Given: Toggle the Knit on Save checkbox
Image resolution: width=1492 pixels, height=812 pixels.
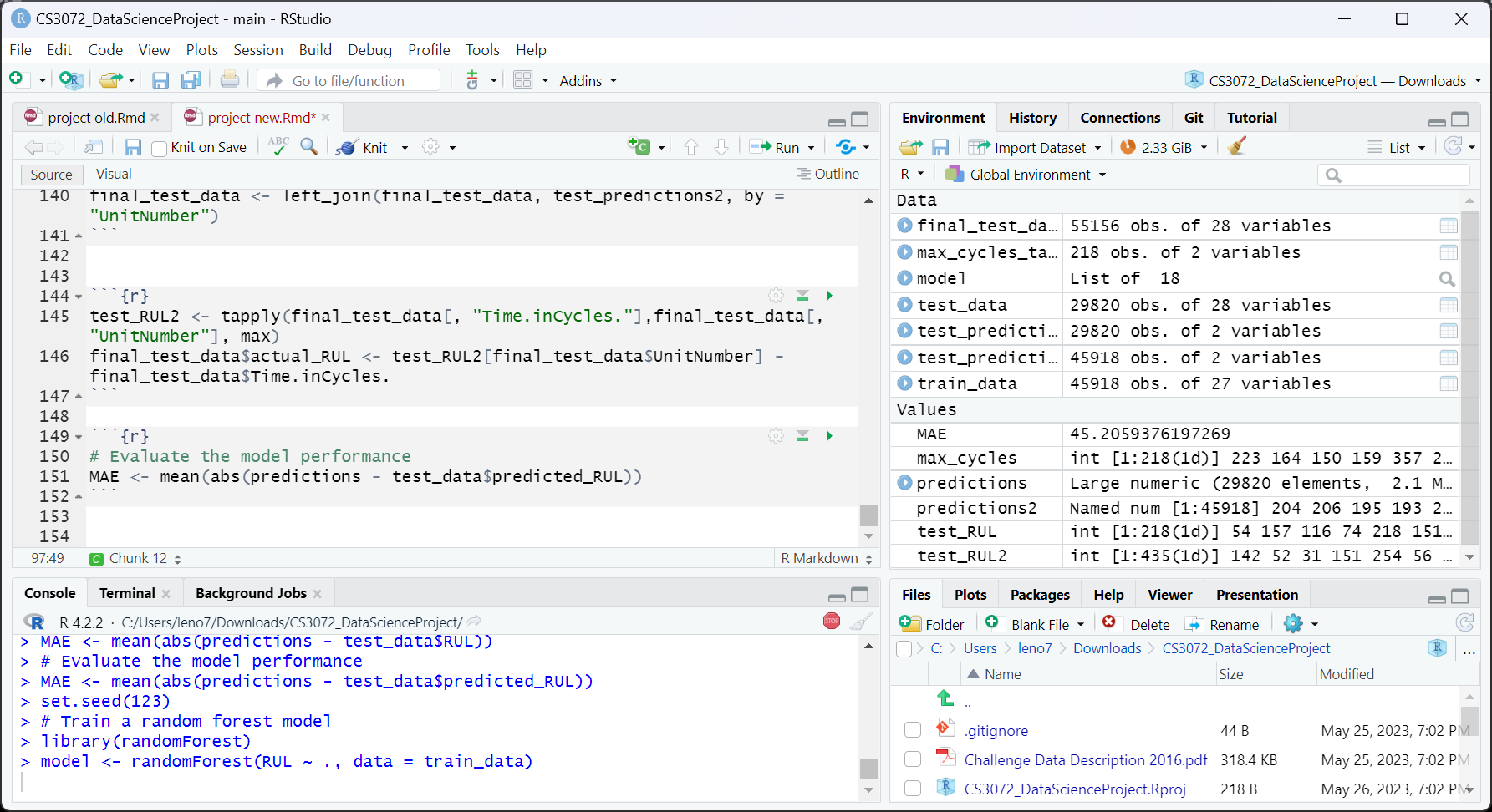Looking at the screenshot, I should [x=160, y=149].
